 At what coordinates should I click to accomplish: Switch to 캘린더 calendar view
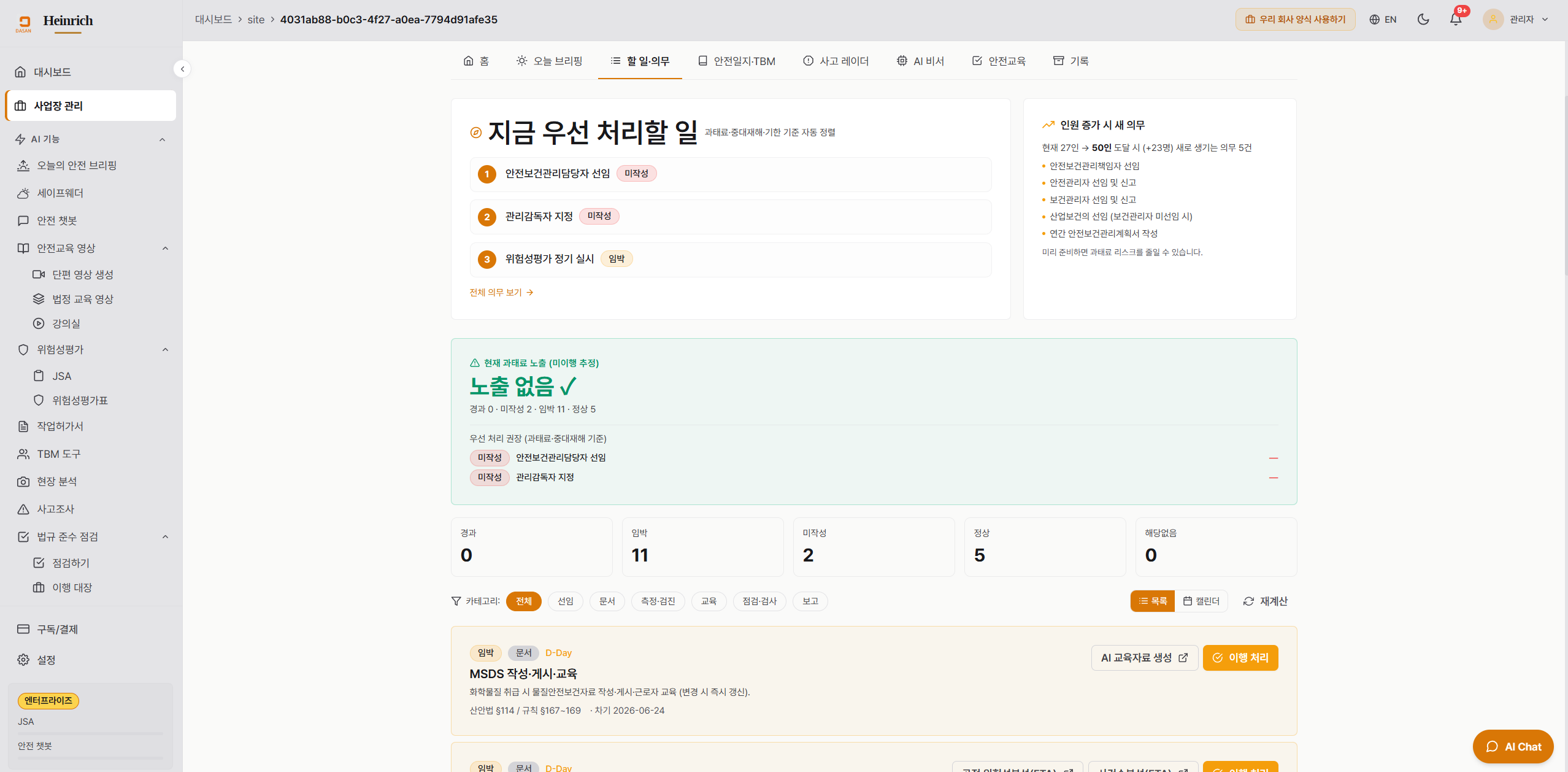[x=1201, y=601]
